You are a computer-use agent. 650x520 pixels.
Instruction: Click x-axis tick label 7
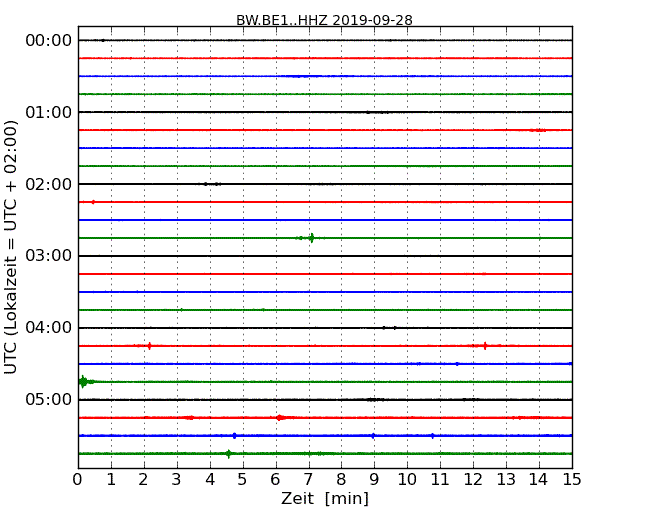coord(308,479)
